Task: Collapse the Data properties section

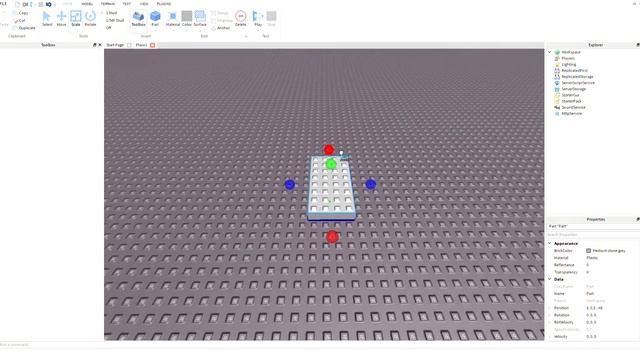Action: click(550, 279)
